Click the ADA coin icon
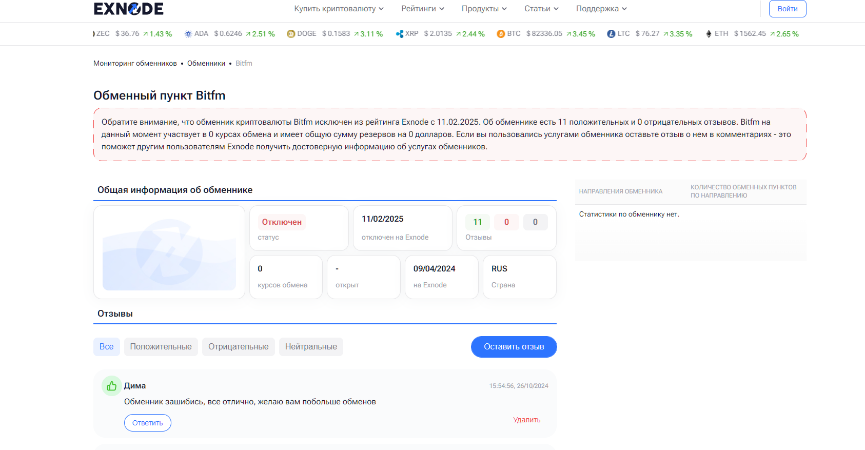 point(188,34)
